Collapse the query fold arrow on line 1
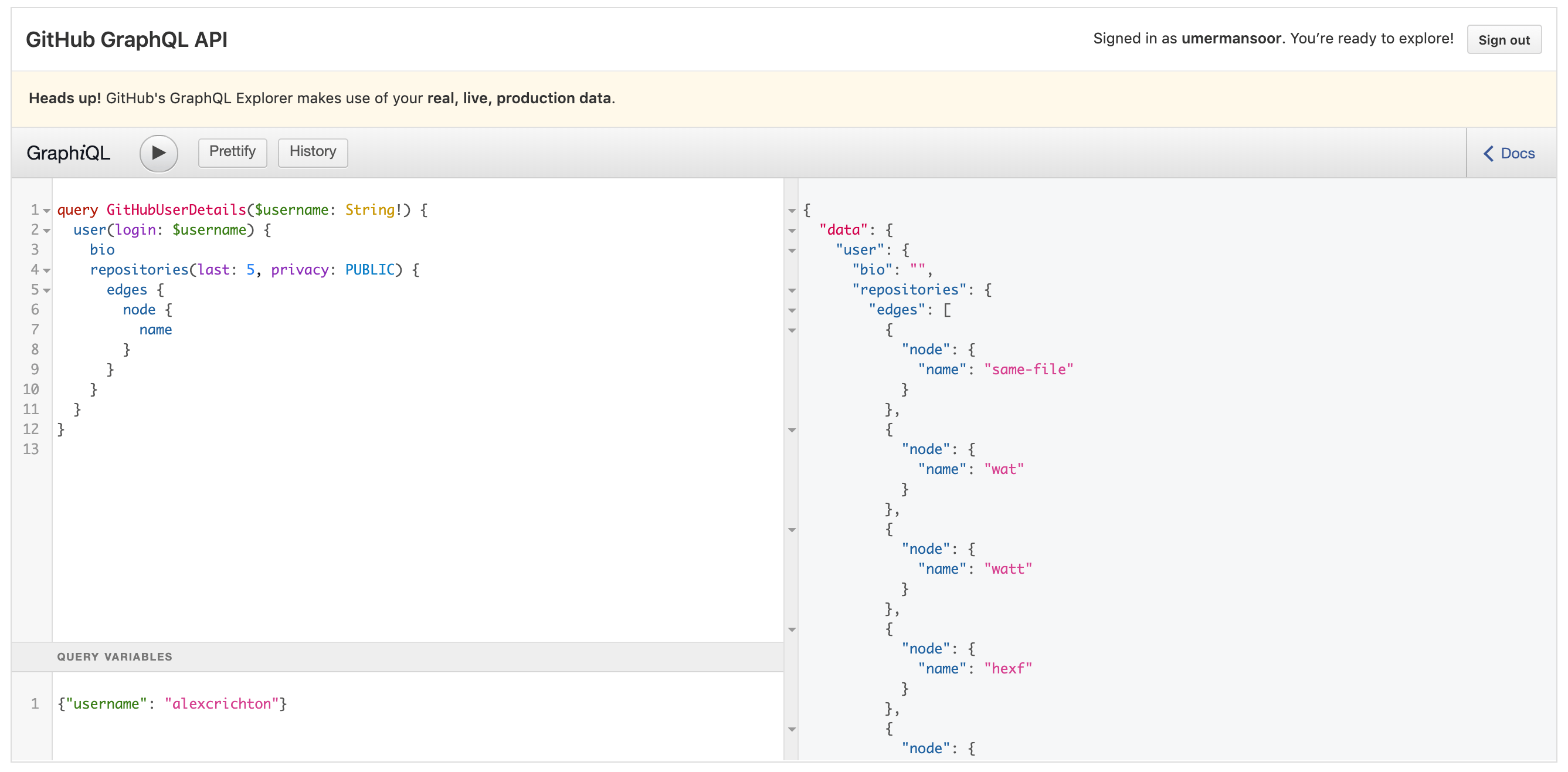 click(46, 210)
